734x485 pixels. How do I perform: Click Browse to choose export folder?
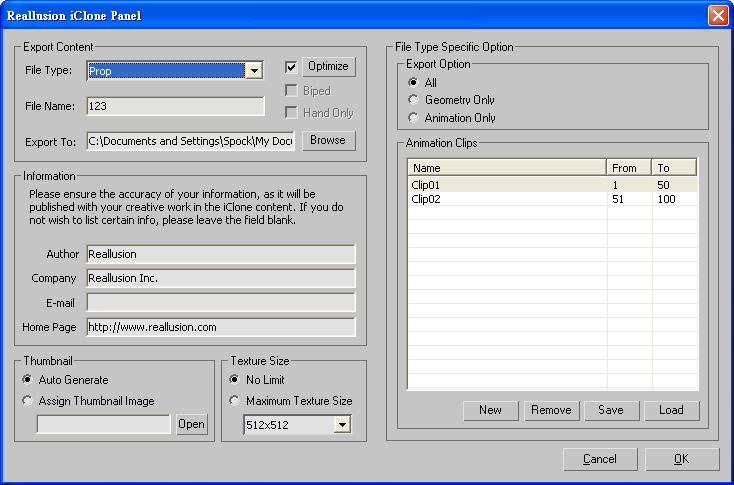point(328,141)
